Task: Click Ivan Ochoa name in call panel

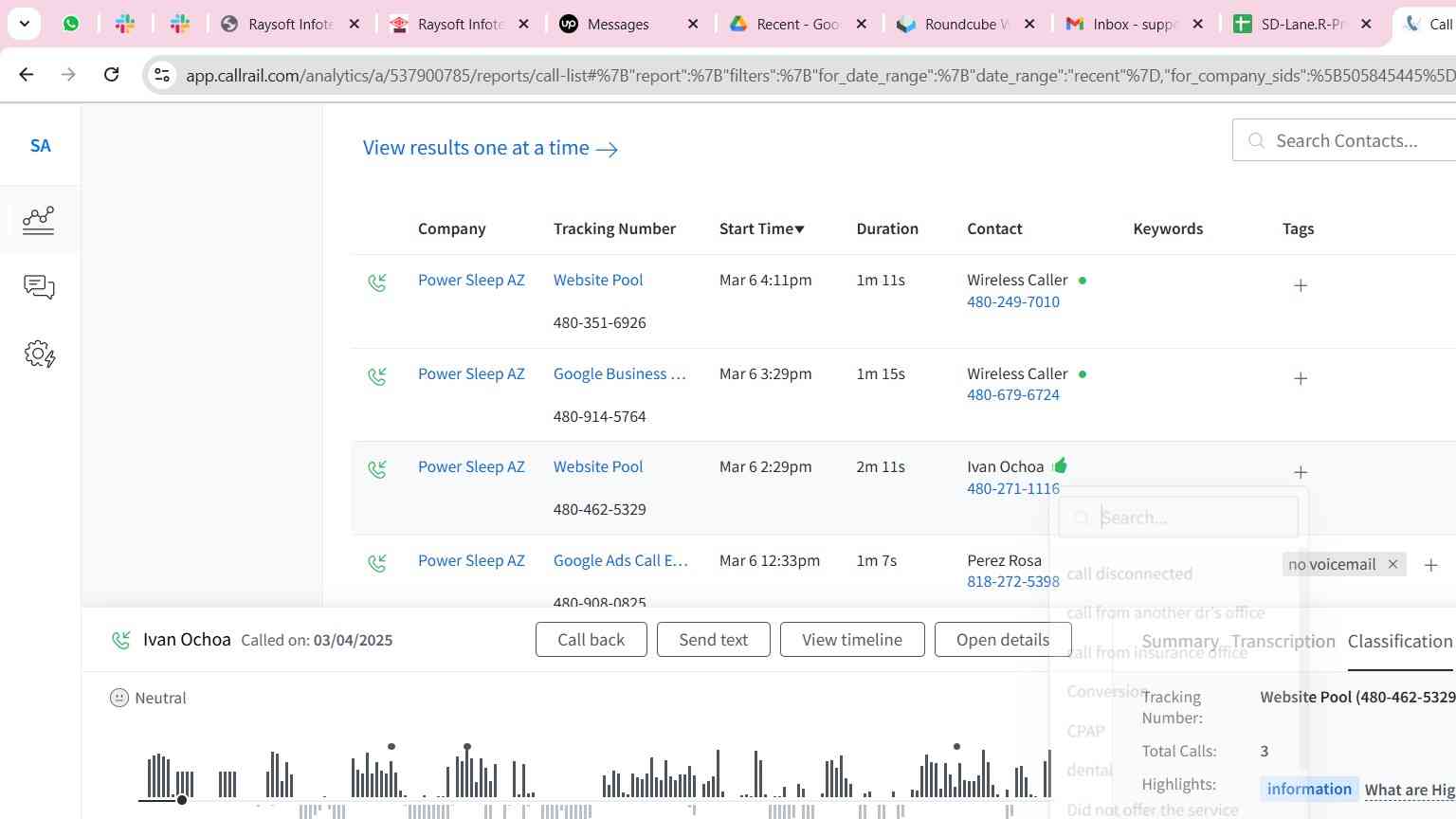Action: coord(187,640)
